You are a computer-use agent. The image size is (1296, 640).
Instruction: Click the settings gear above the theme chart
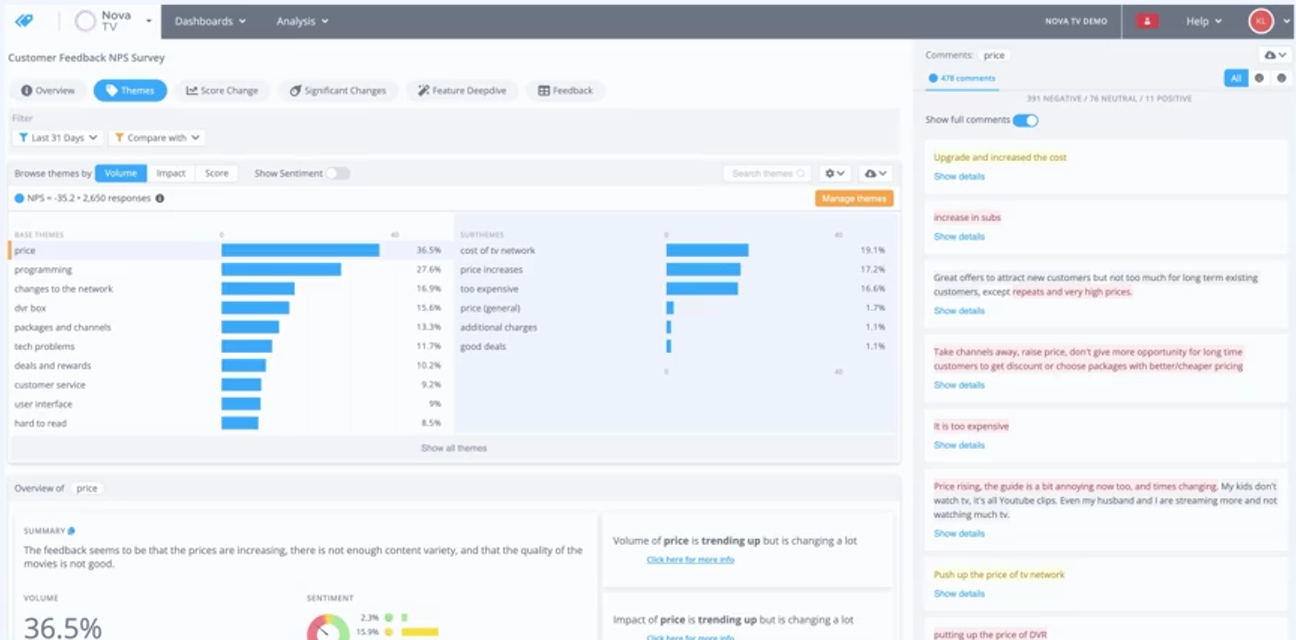click(x=833, y=173)
